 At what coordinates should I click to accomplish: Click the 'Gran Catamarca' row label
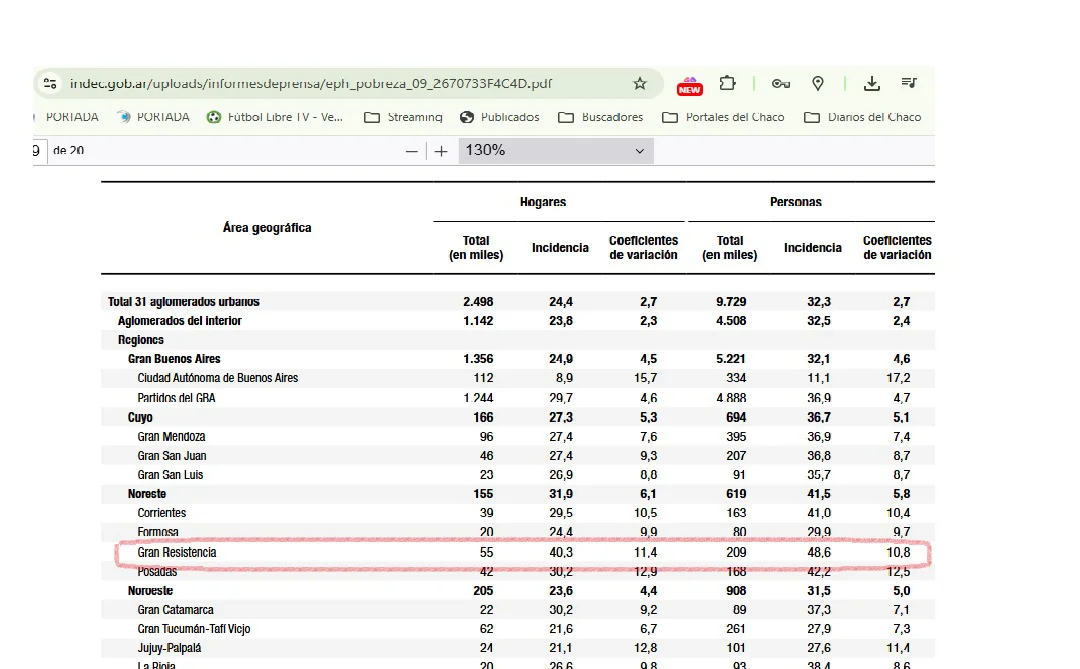click(x=175, y=610)
